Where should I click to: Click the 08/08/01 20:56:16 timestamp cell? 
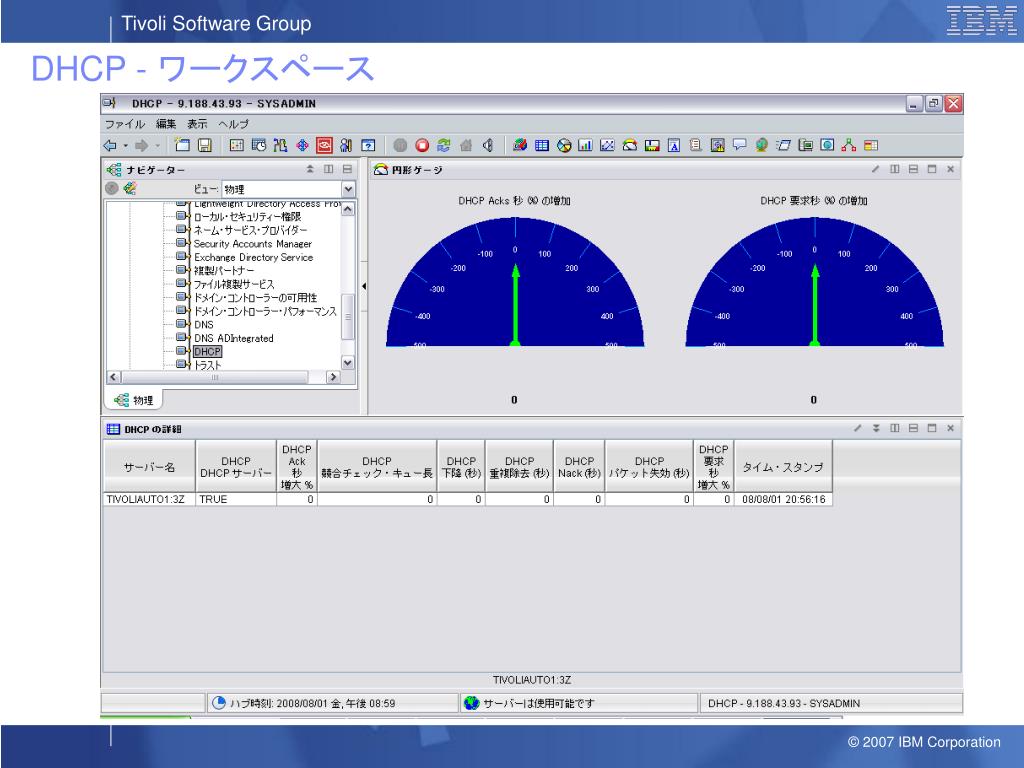[x=783, y=500]
